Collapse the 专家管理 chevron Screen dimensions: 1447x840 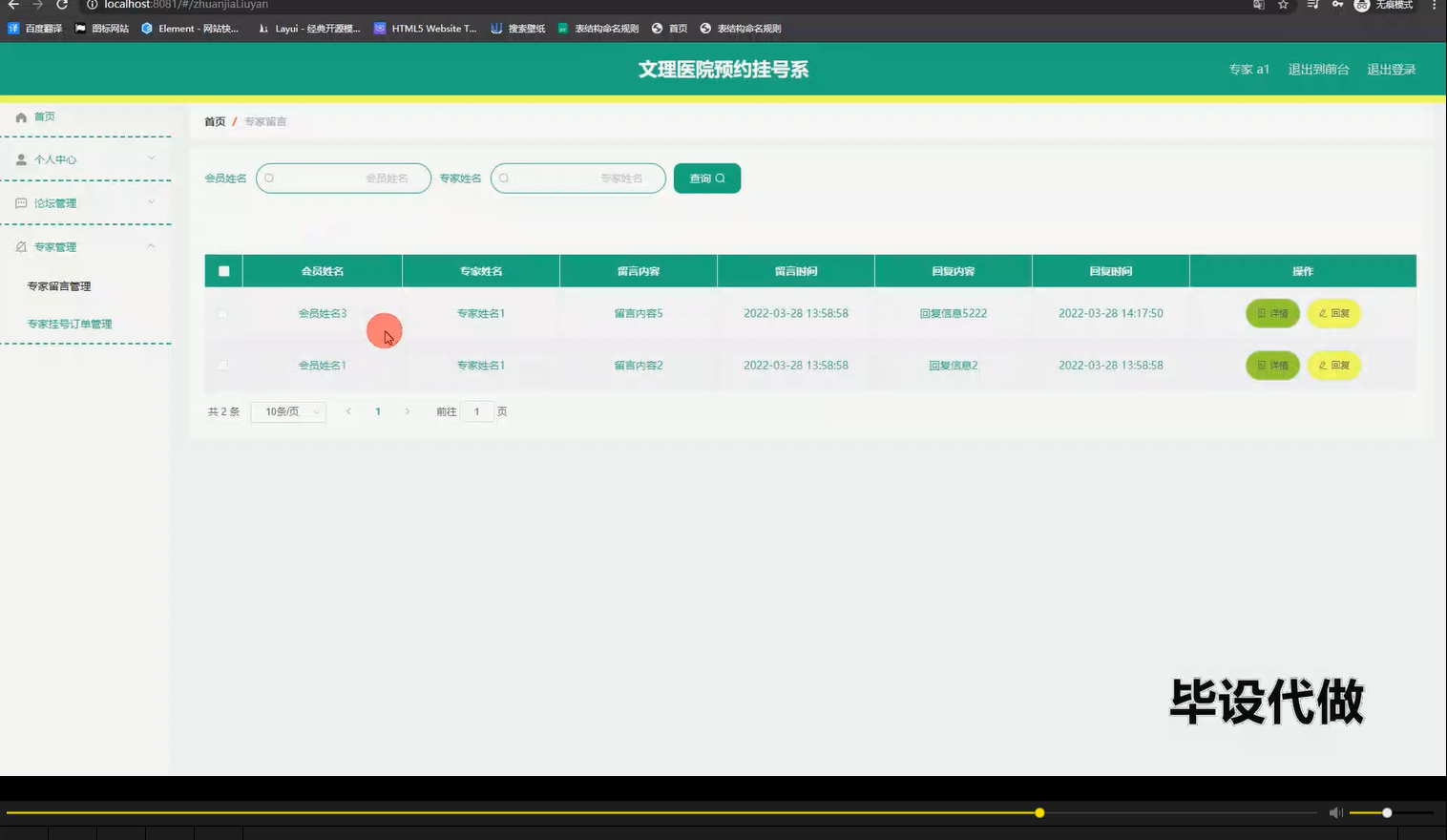151,246
